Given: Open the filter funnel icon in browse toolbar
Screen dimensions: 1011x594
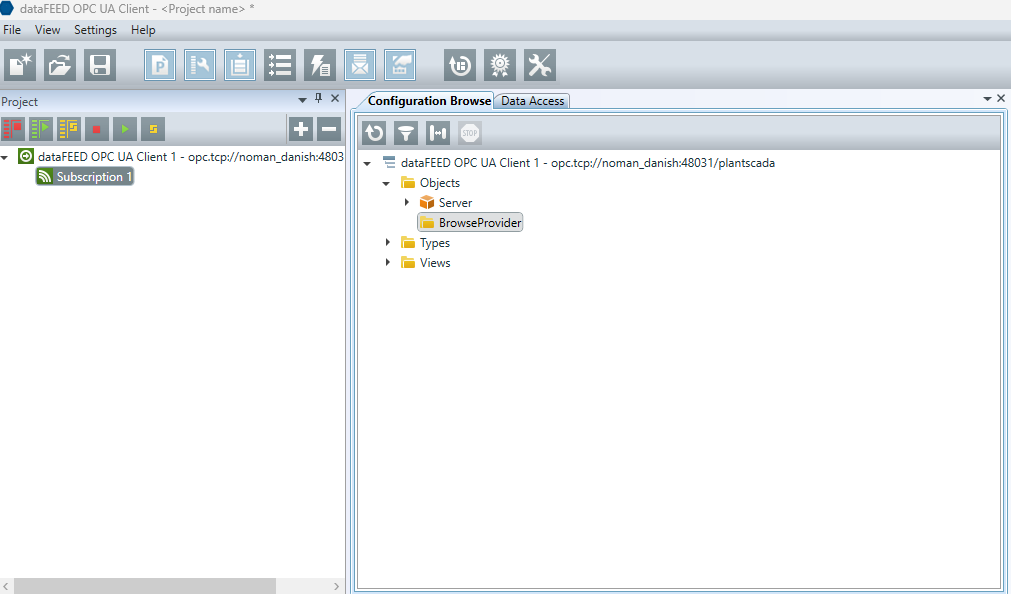Looking at the screenshot, I should click(406, 133).
